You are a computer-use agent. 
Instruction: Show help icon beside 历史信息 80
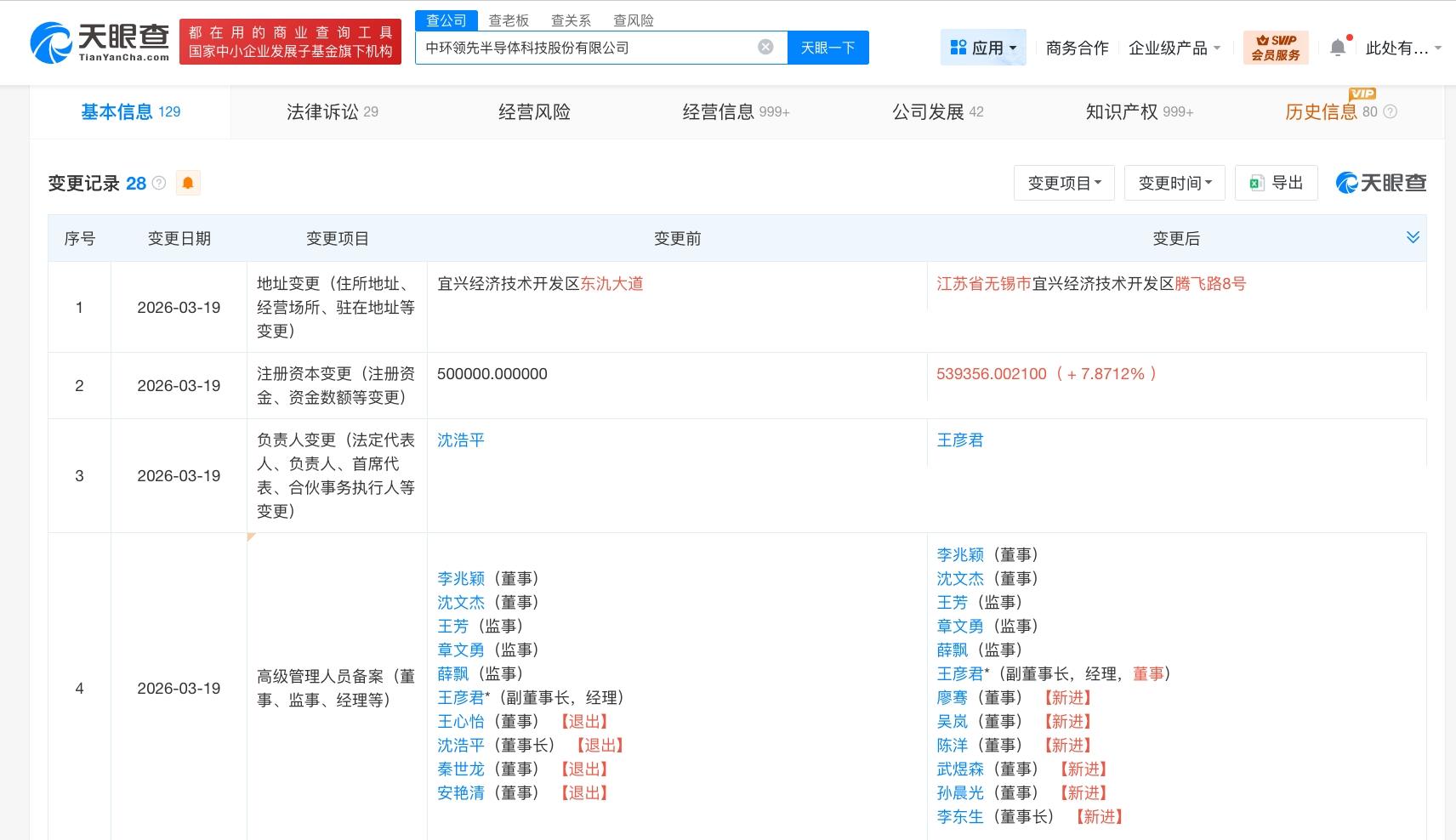click(1390, 111)
